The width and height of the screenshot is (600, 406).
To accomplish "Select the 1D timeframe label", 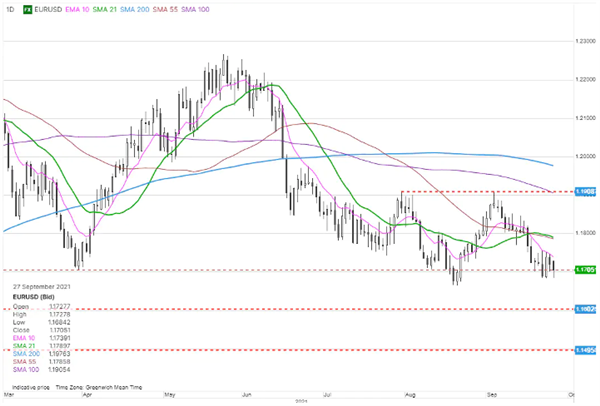I will pos(10,10).
